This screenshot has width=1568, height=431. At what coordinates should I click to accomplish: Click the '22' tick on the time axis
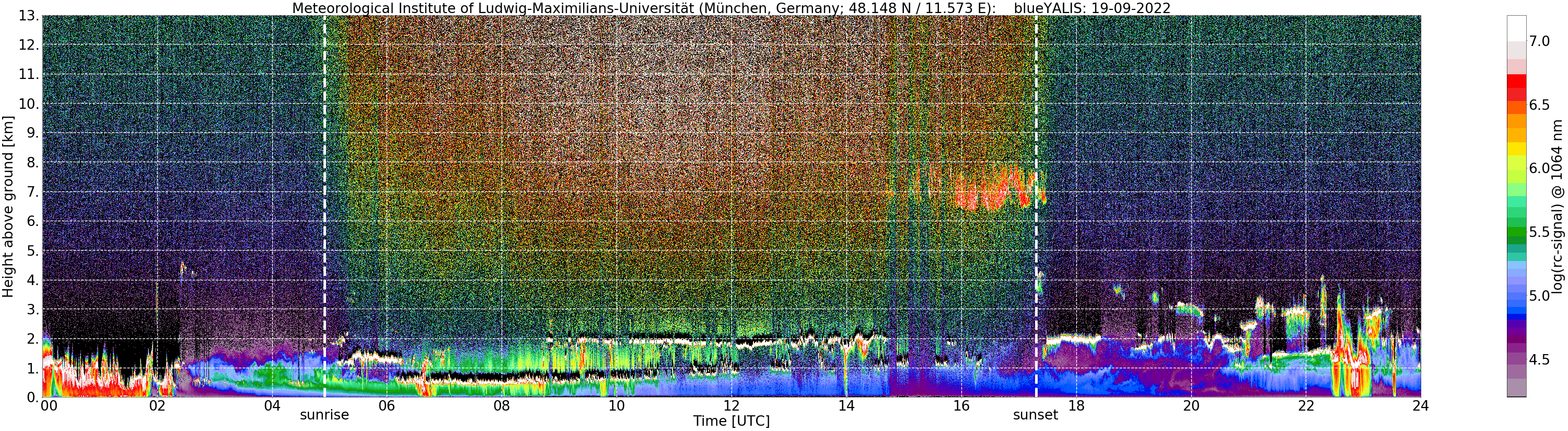click(x=1306, y=406)
